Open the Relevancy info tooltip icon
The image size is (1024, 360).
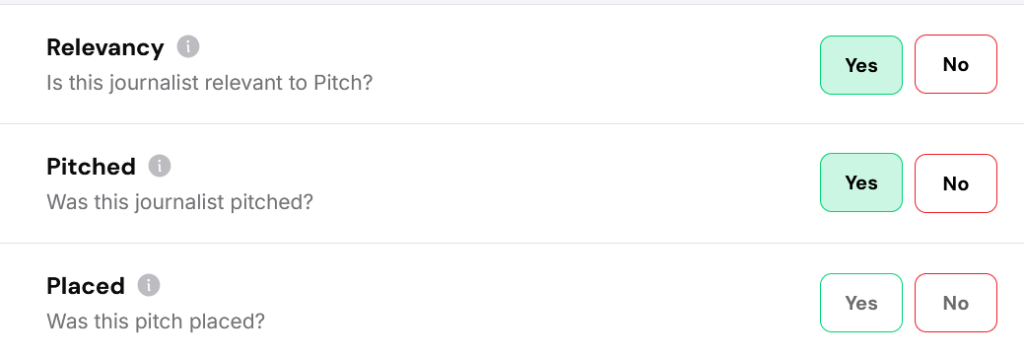click(188, 47)
